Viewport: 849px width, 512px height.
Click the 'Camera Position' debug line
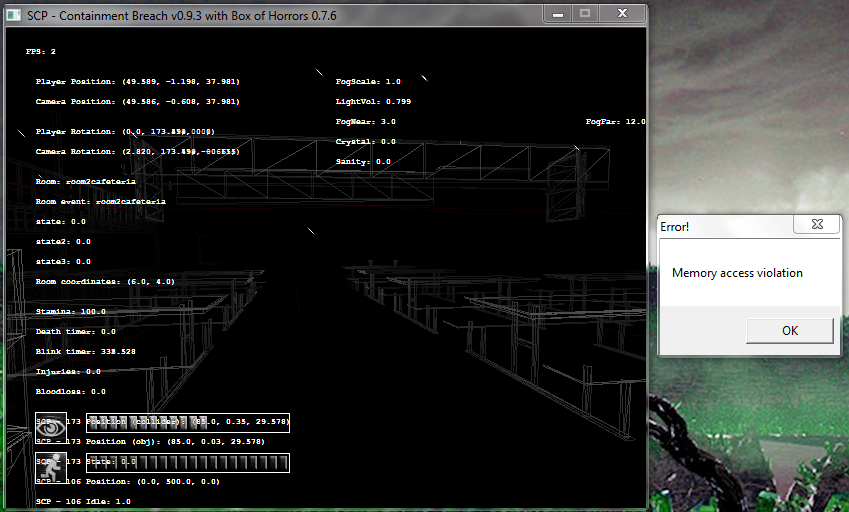pos(138,102)
